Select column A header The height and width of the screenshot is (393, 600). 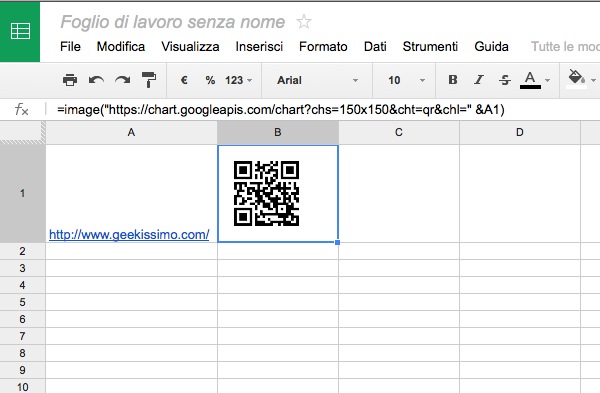(x=131, y=132)
